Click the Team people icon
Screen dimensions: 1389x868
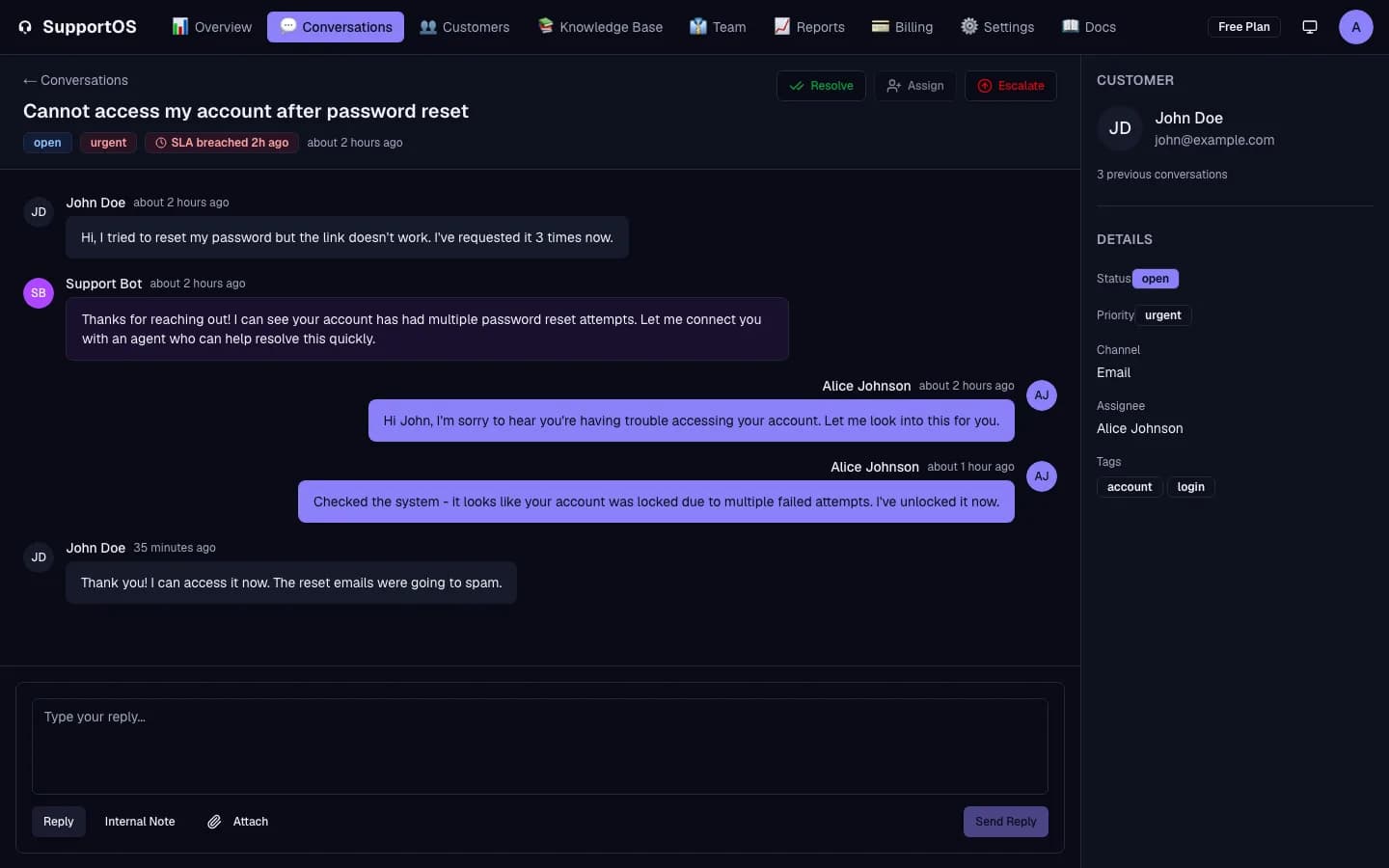pos(698,27)
